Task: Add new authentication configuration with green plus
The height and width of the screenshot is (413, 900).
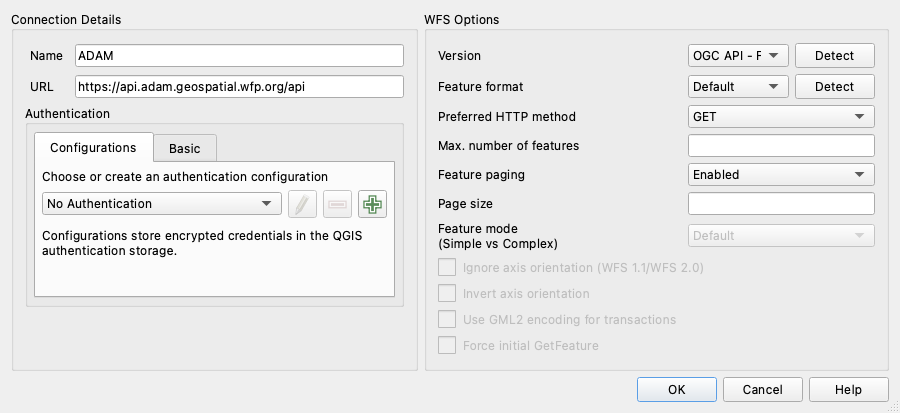Action: 373,204
